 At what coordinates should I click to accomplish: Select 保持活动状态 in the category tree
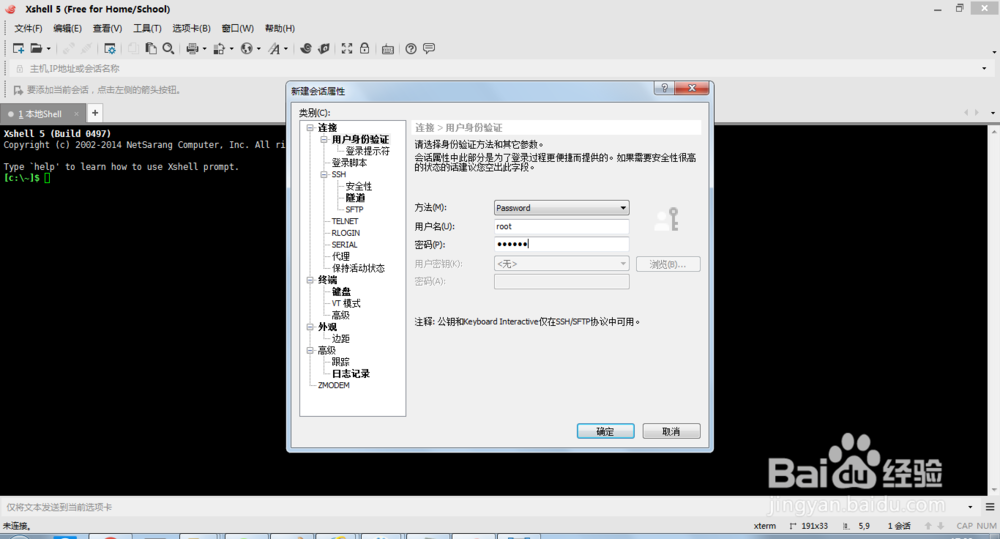[358, 268]
